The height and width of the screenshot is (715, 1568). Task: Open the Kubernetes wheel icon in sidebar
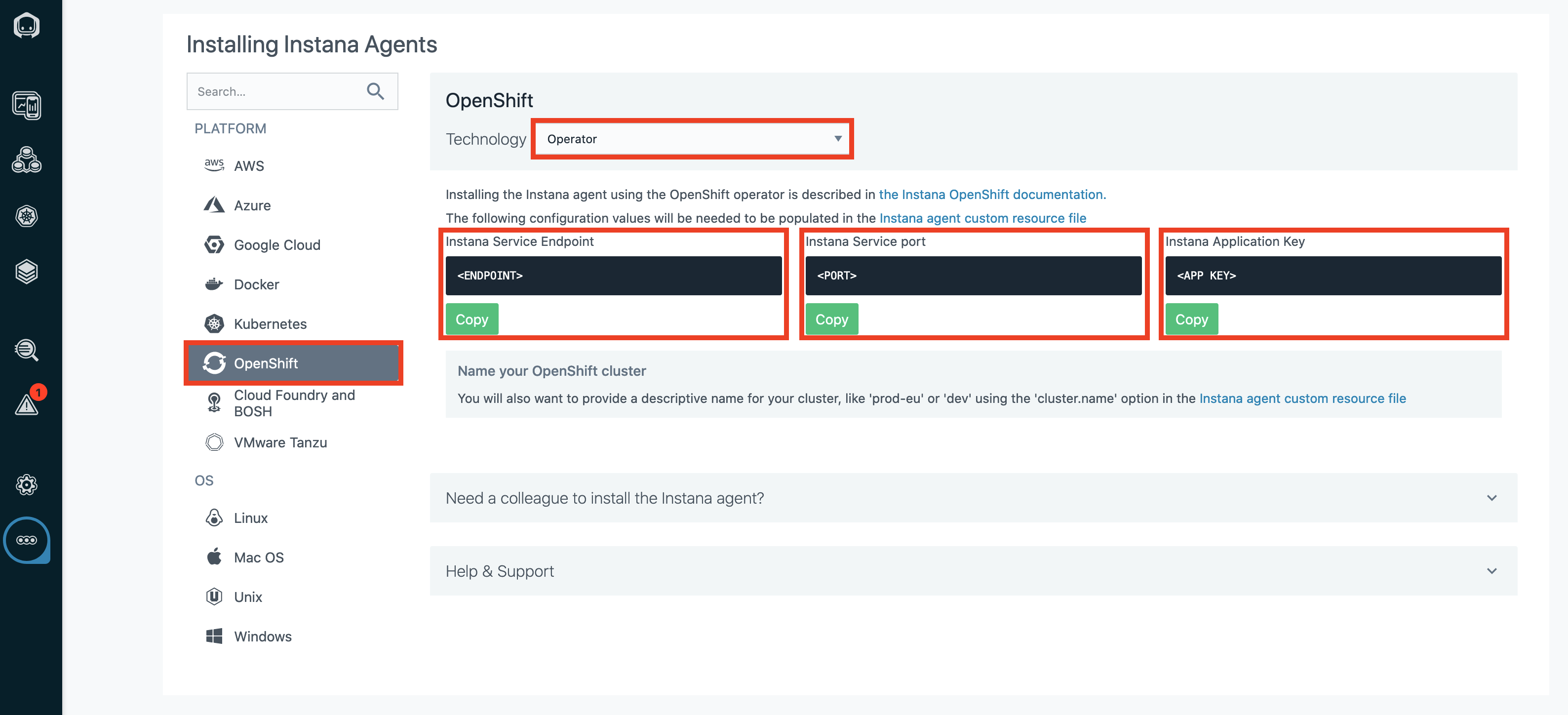(x=26, y=216)
